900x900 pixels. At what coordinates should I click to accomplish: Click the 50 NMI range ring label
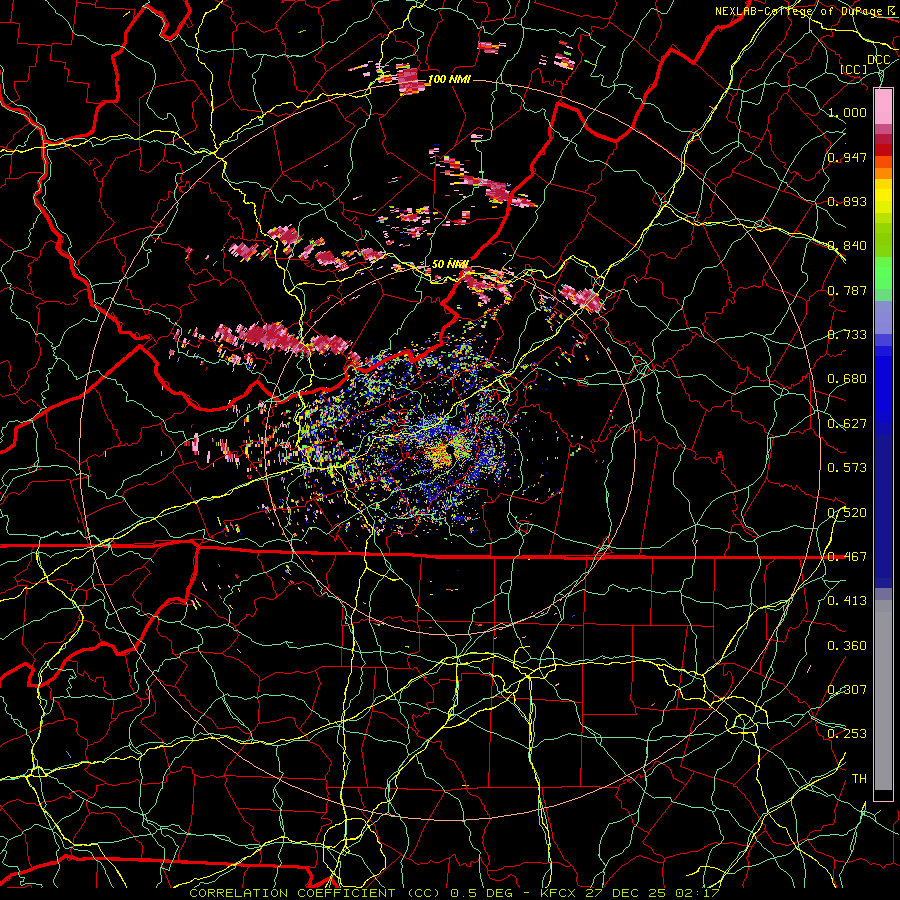click(x=450, y=265)
